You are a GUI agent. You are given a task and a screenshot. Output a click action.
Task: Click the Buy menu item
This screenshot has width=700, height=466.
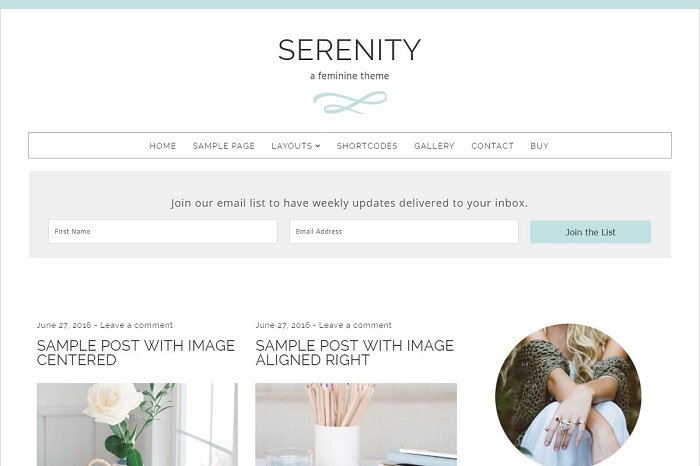(x=539, y=146)
